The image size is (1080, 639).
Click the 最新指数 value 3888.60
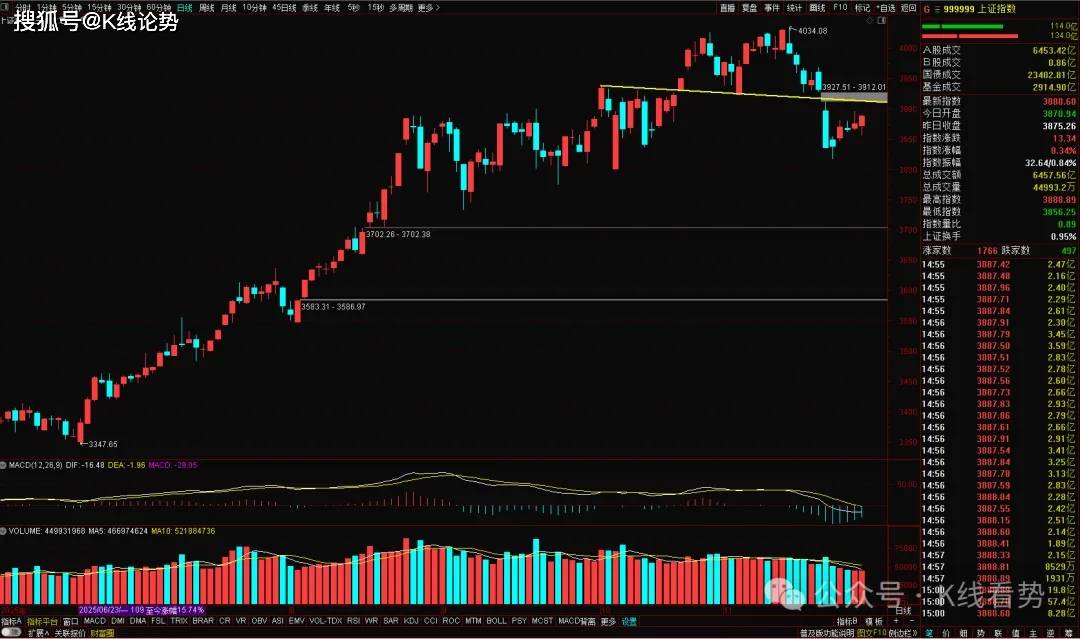[1059, 101]
